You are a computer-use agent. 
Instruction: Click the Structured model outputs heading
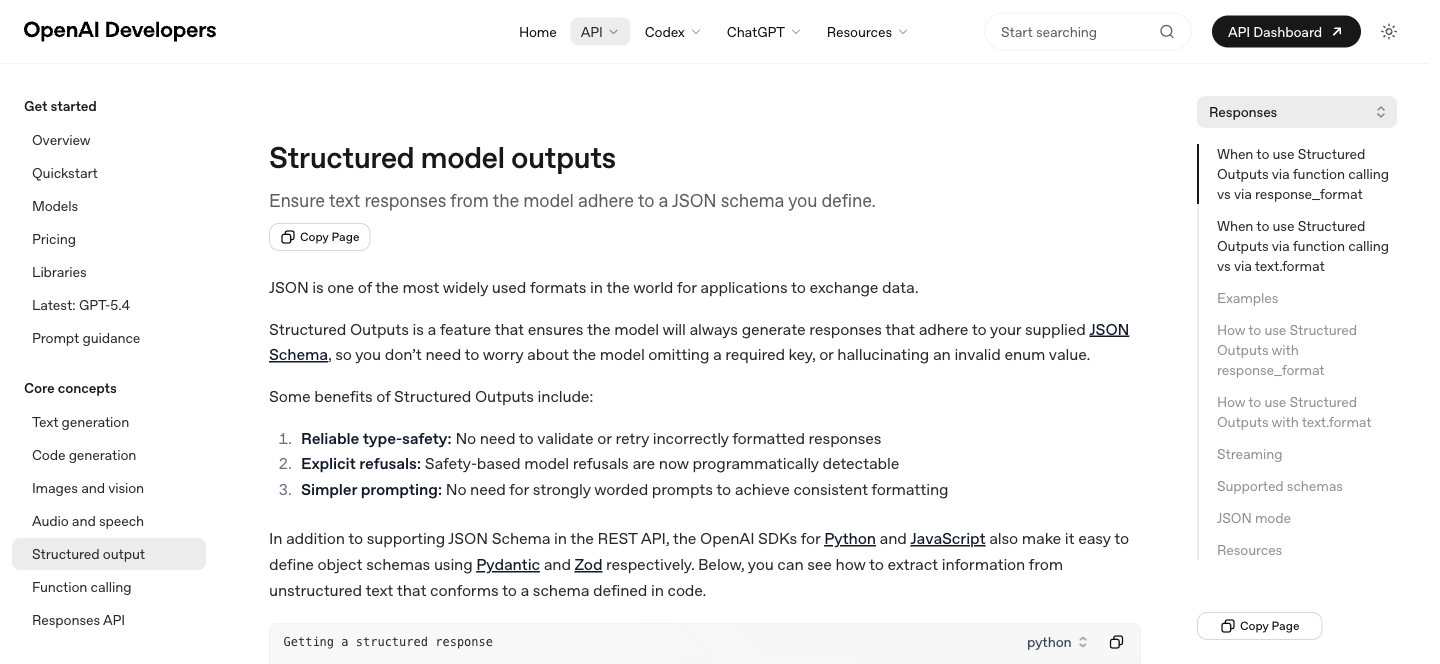click(442, 158)
